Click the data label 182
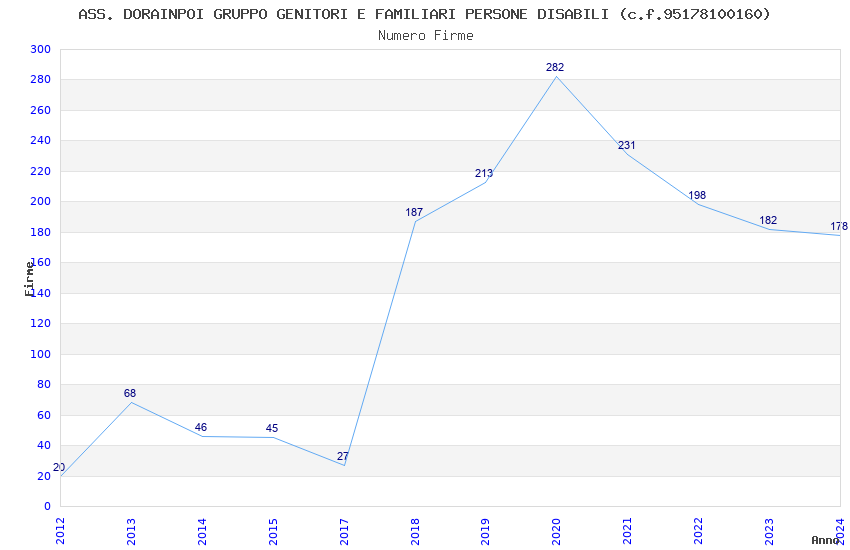This screenshot has width=850, height=550. point(768,220)
